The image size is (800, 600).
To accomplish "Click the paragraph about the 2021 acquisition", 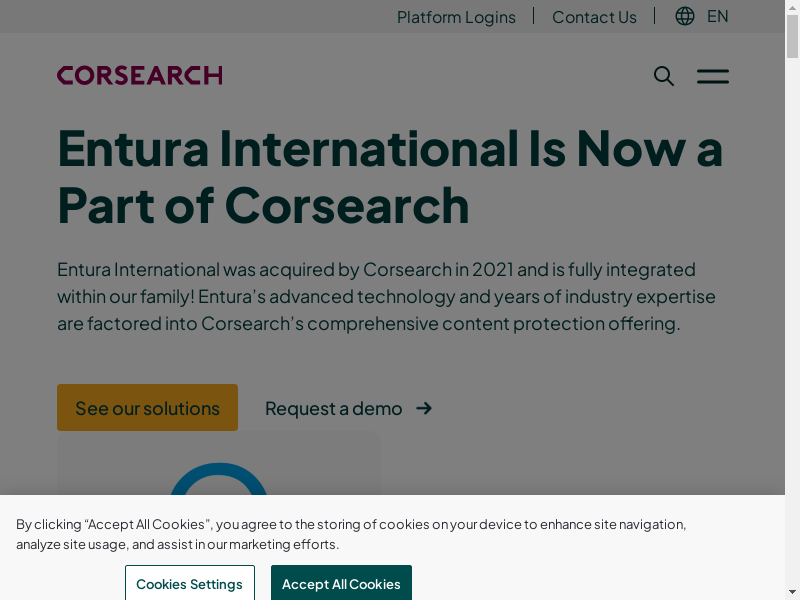I will pos(387,296).
